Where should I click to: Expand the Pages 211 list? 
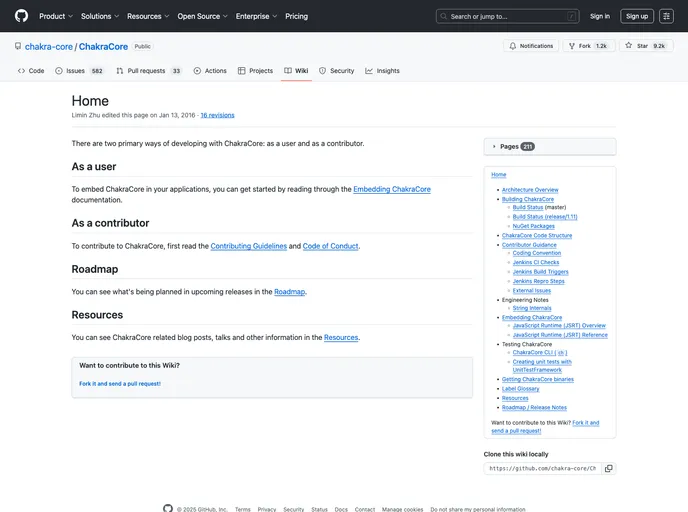(550, 147)
